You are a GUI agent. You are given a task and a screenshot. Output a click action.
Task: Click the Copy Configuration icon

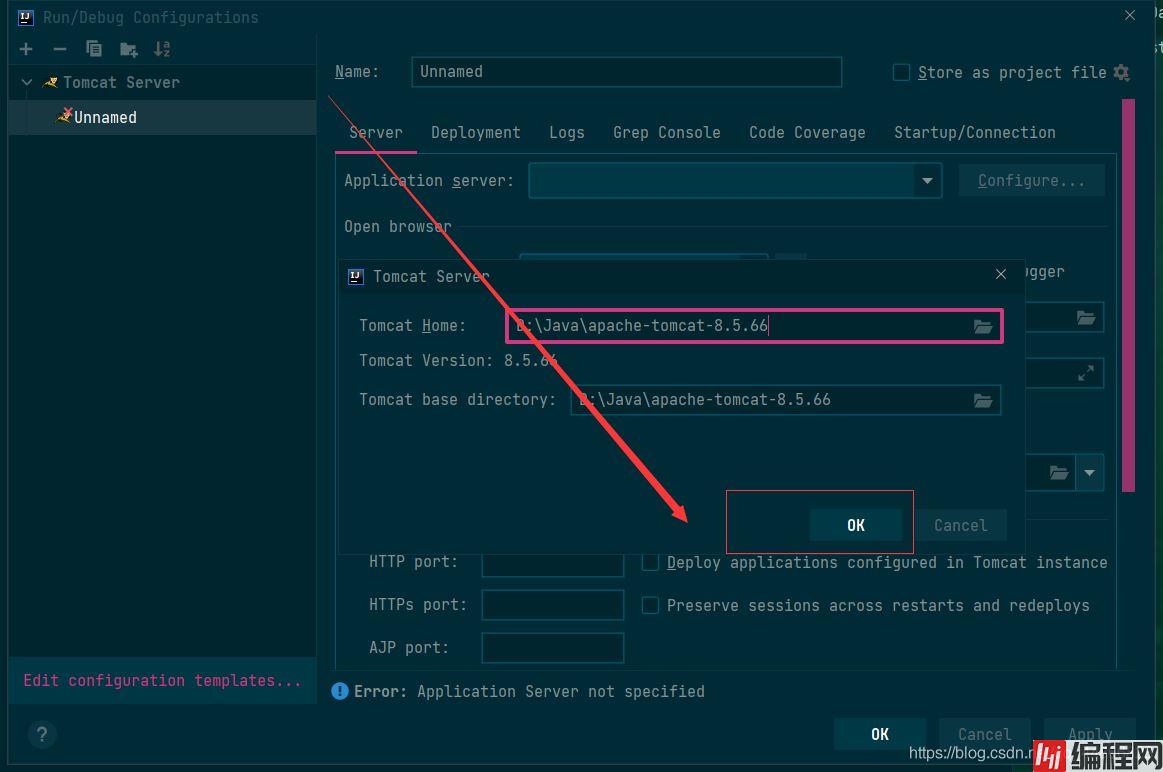point(94,49)
